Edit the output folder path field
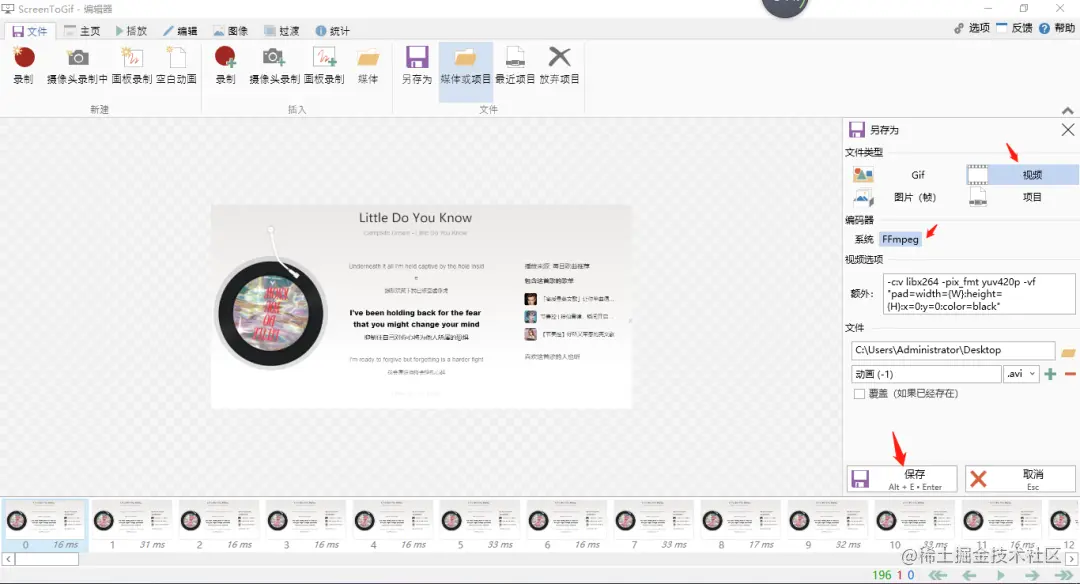The height and width of the screenshot is (584, 1080). pos(953,350)
